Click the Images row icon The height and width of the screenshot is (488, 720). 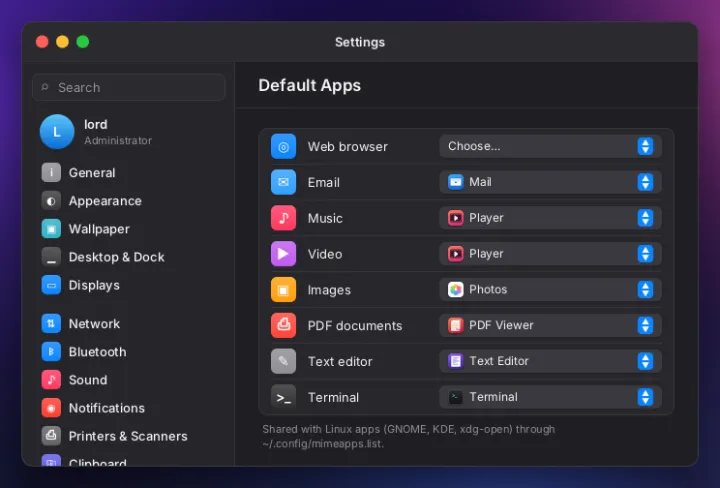[x=283, y=290]
